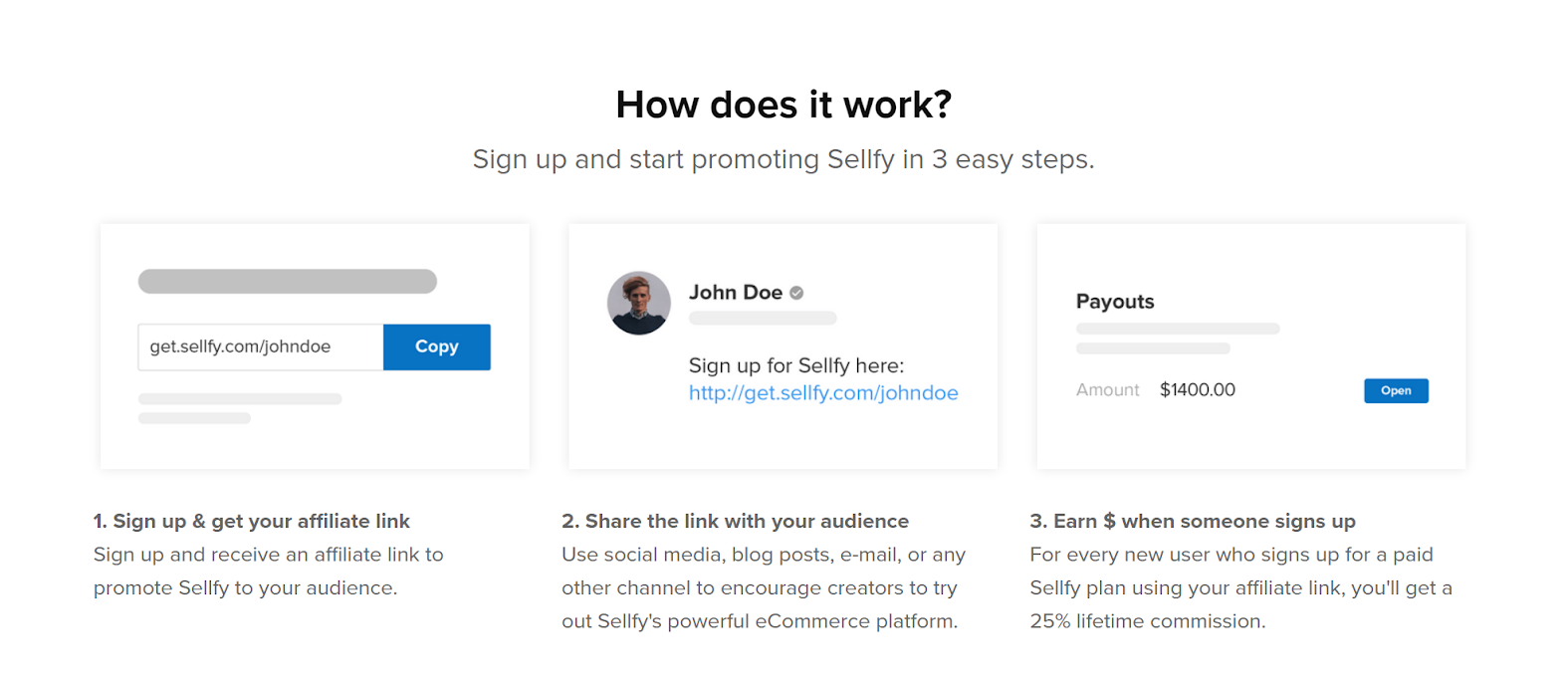Click the step 1 affiliate link title
The width and height of the screenshot is (1568, 690).
[252, 521]
